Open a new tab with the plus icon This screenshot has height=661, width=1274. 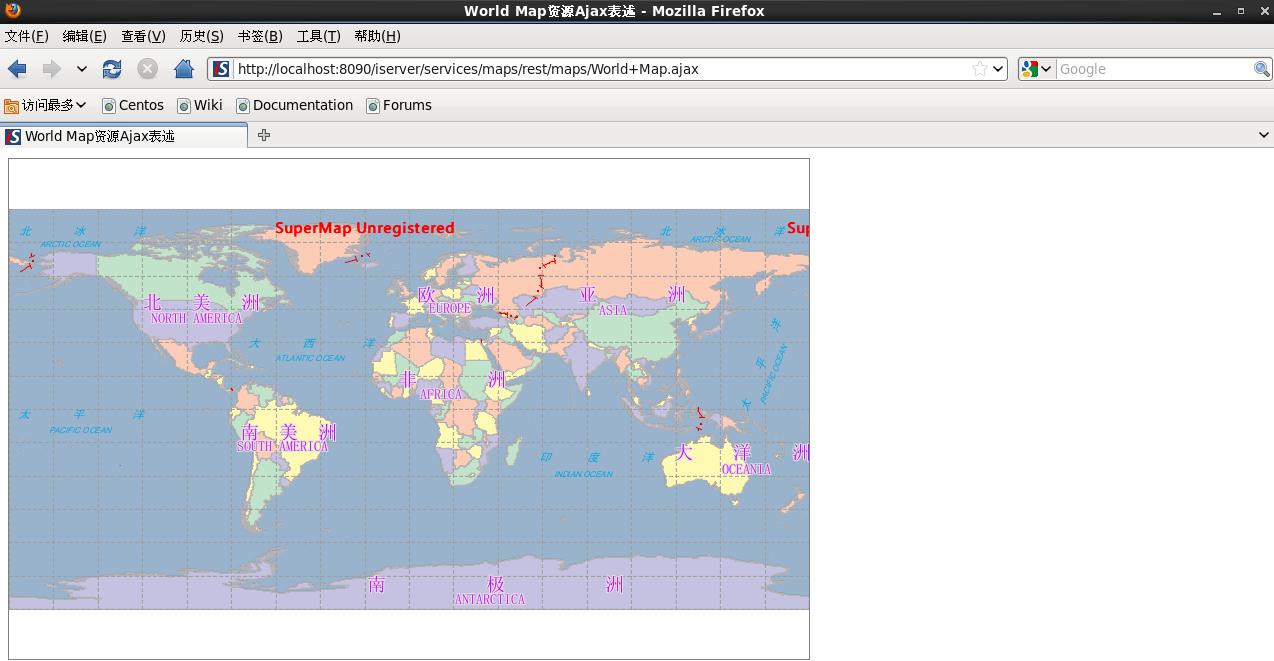click(x=264, y=135)
